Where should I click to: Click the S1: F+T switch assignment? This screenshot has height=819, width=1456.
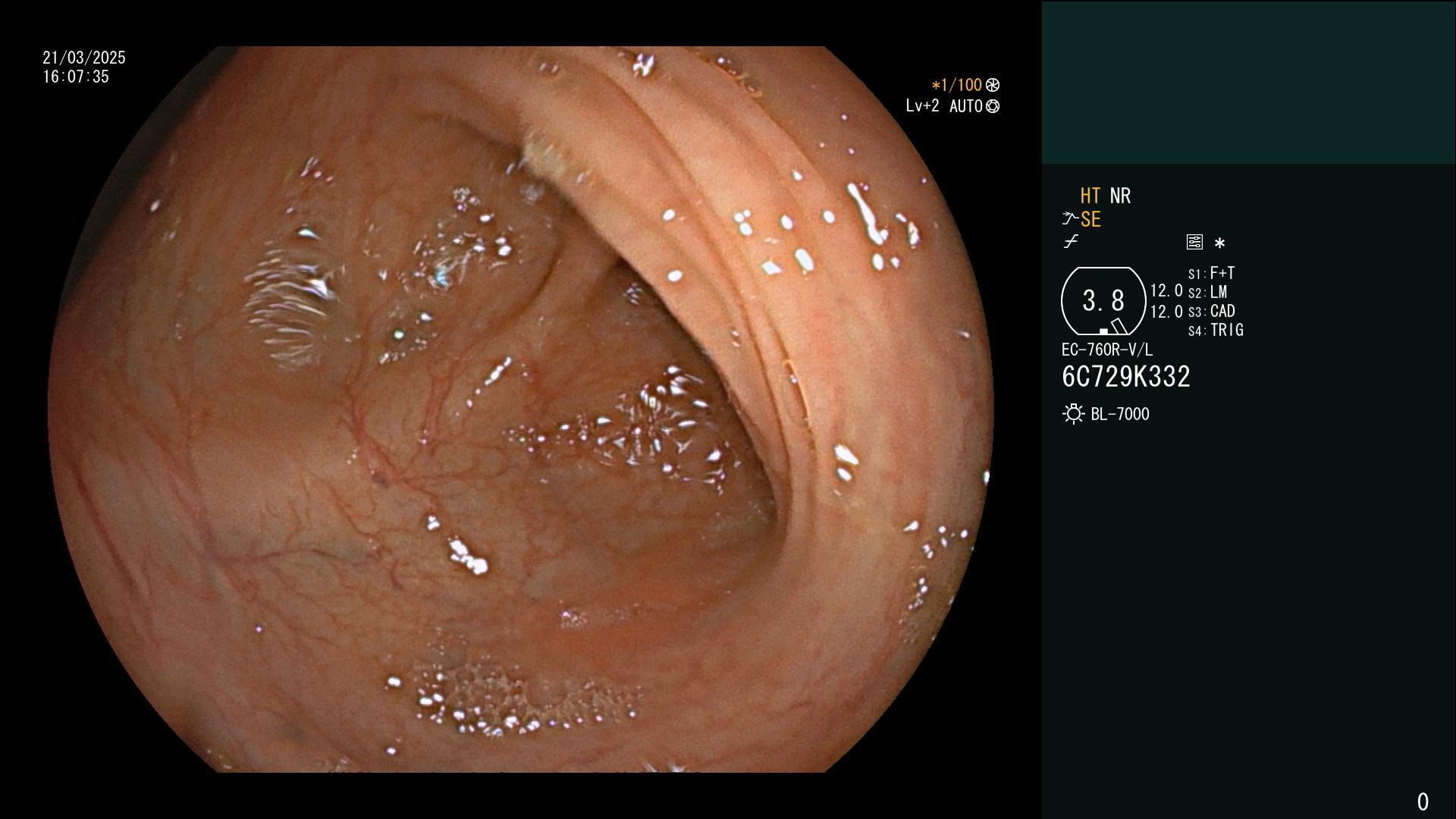(x=1211, y=273)
